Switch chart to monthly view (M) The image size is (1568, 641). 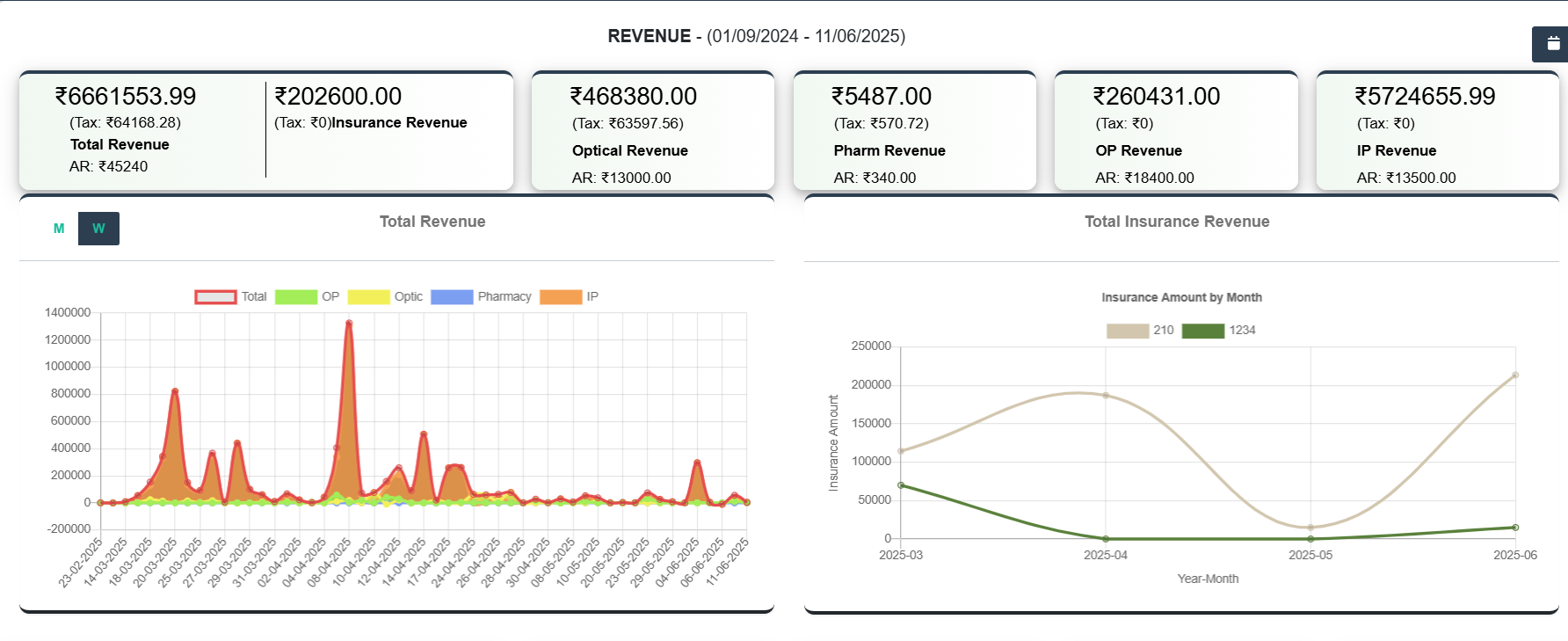click(x=59, y=229)
